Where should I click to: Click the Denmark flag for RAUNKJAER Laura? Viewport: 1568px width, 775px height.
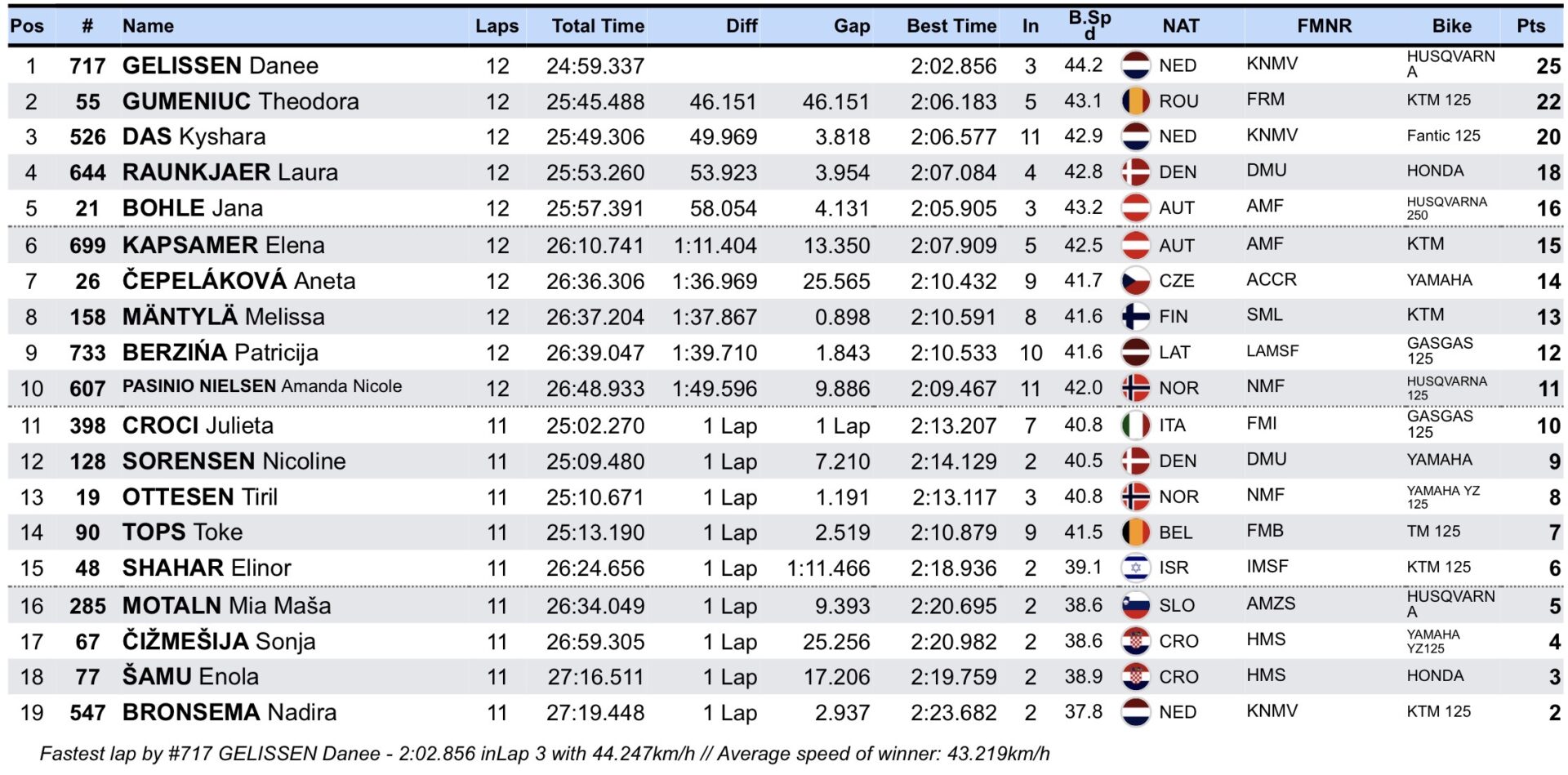(x=1135, y=172)
